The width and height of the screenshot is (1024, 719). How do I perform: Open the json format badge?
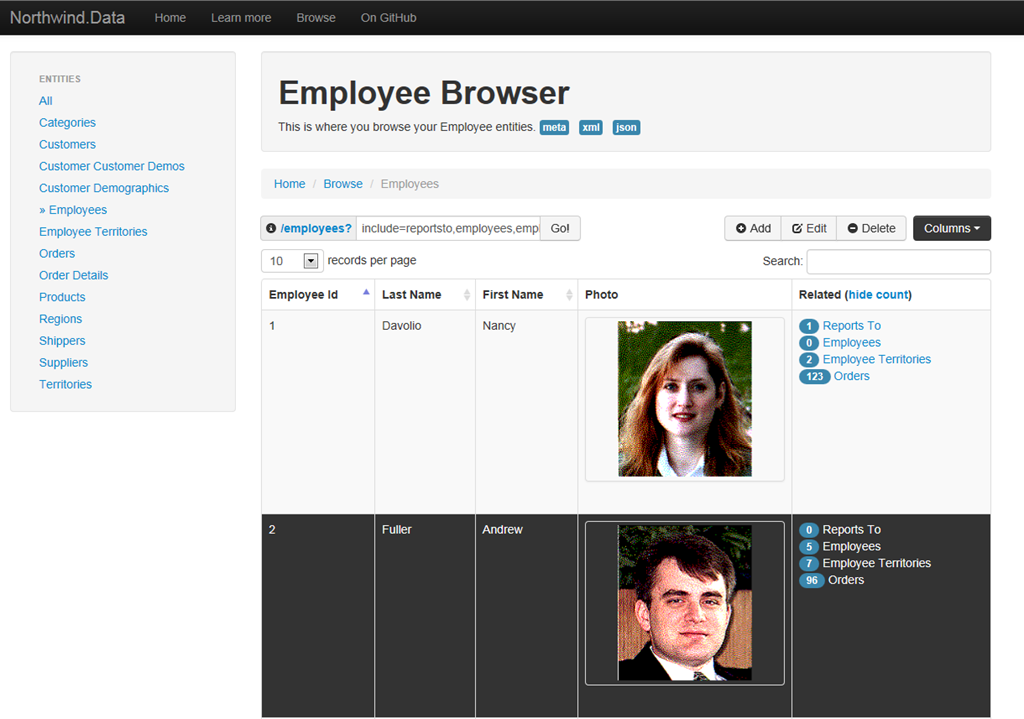626,127
